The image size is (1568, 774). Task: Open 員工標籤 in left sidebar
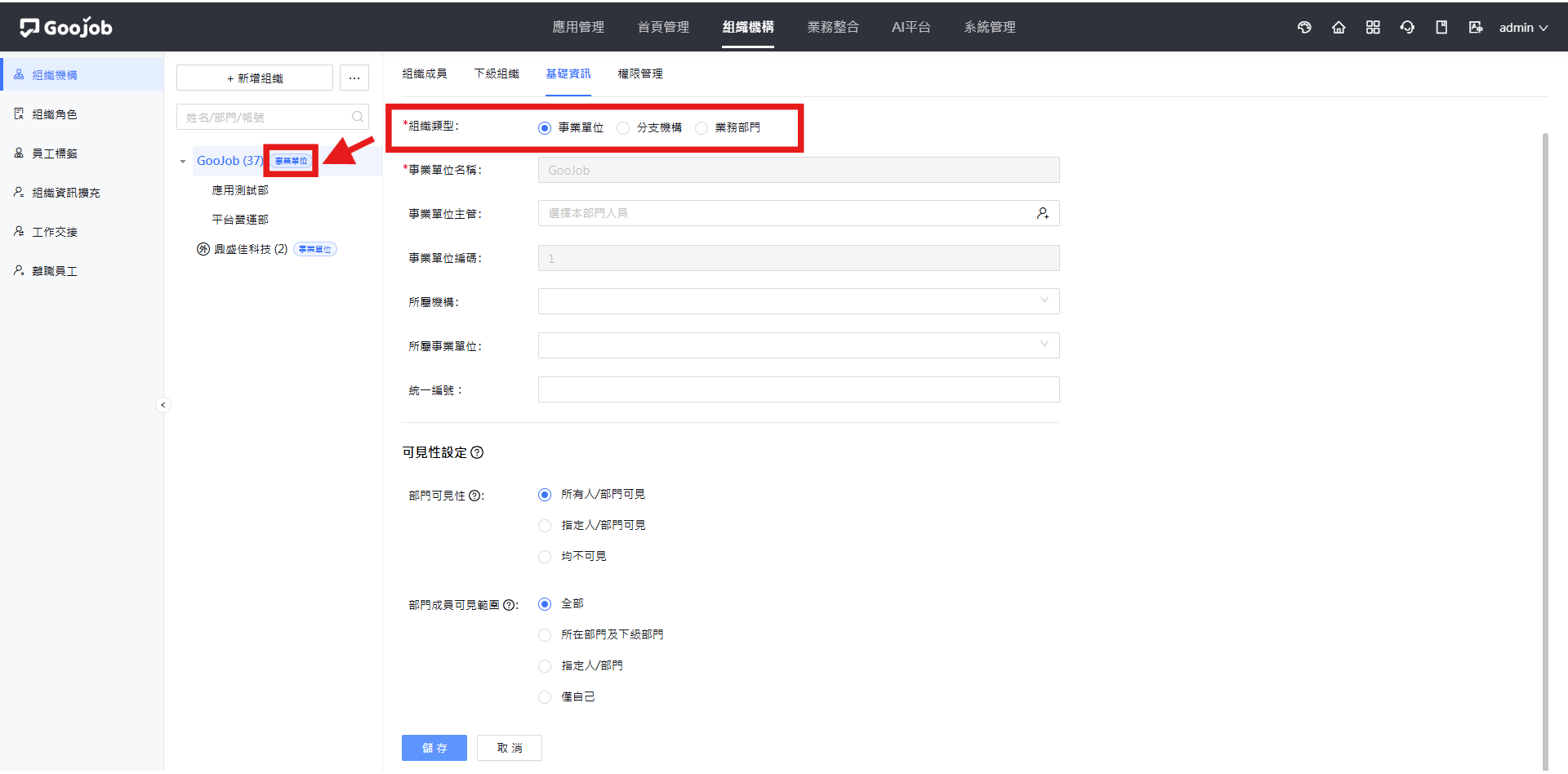pos(82,153)
